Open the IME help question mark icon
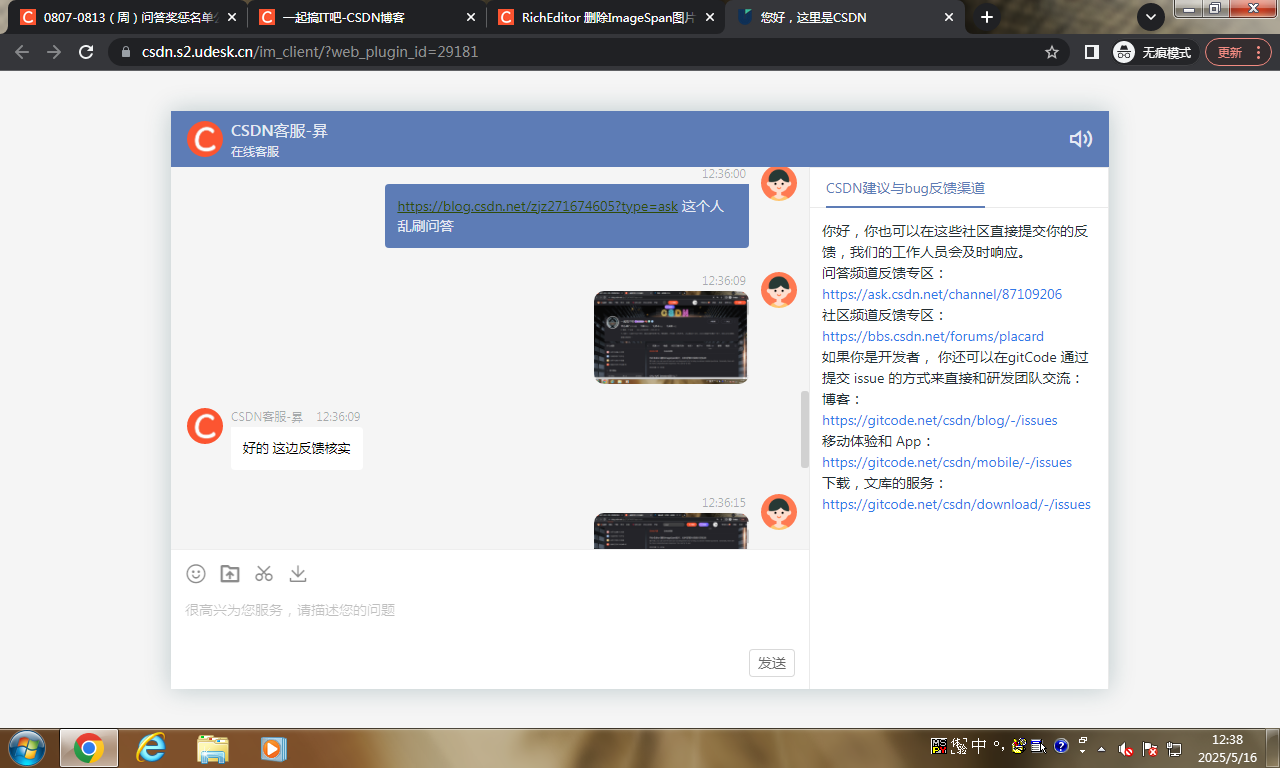 (x=1061, y=745)
